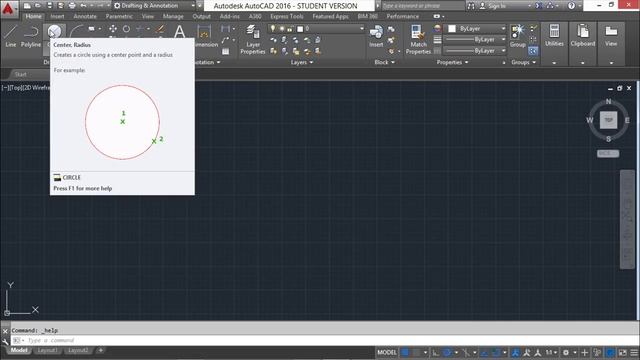Choose the Circle tool in ribbon

point(54,32)
